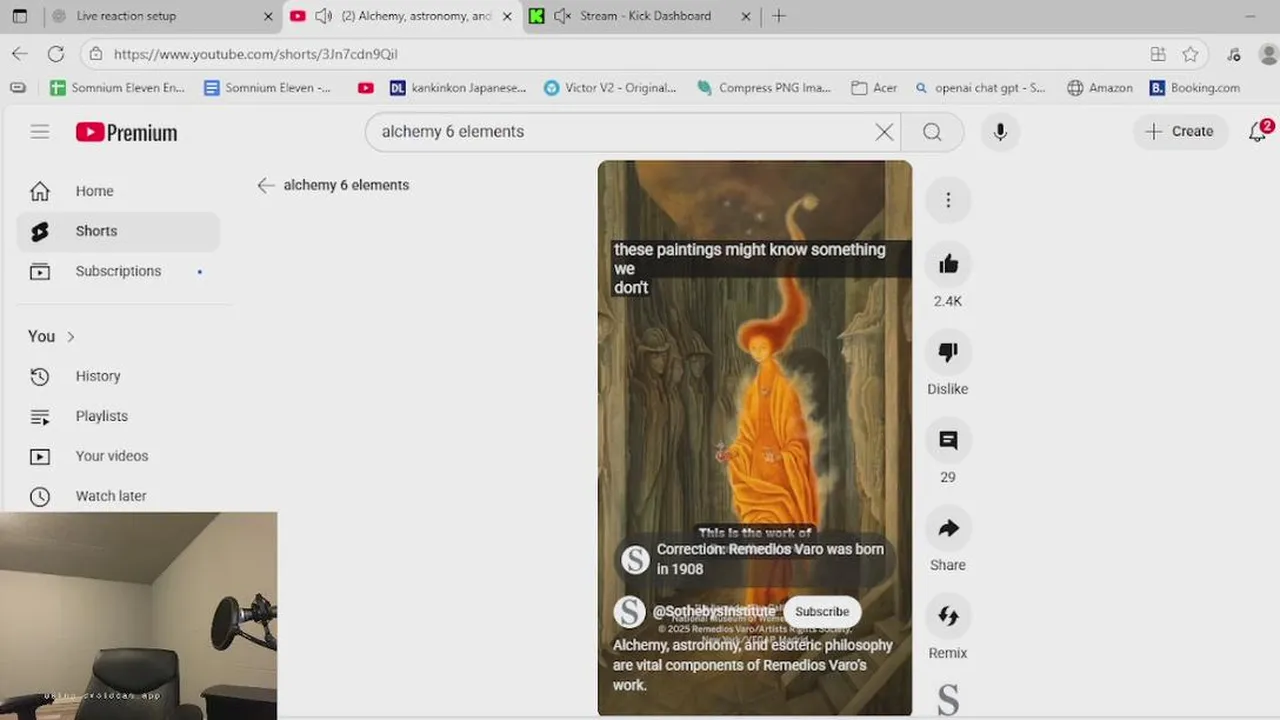Open Home in the sidebar

pos(118,191)
